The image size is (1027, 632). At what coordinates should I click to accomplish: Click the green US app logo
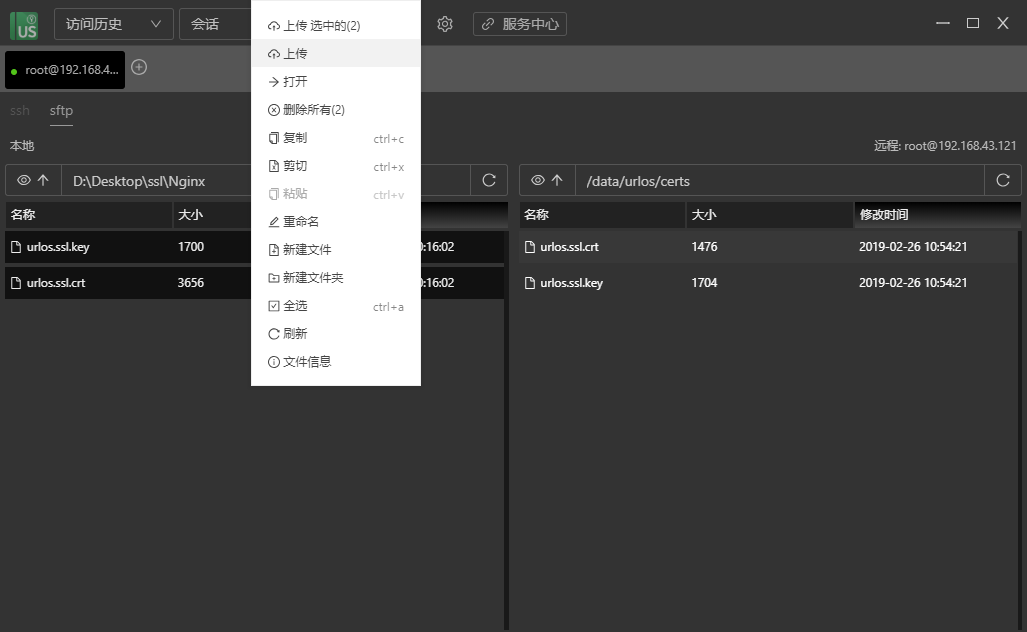point(24,24)
